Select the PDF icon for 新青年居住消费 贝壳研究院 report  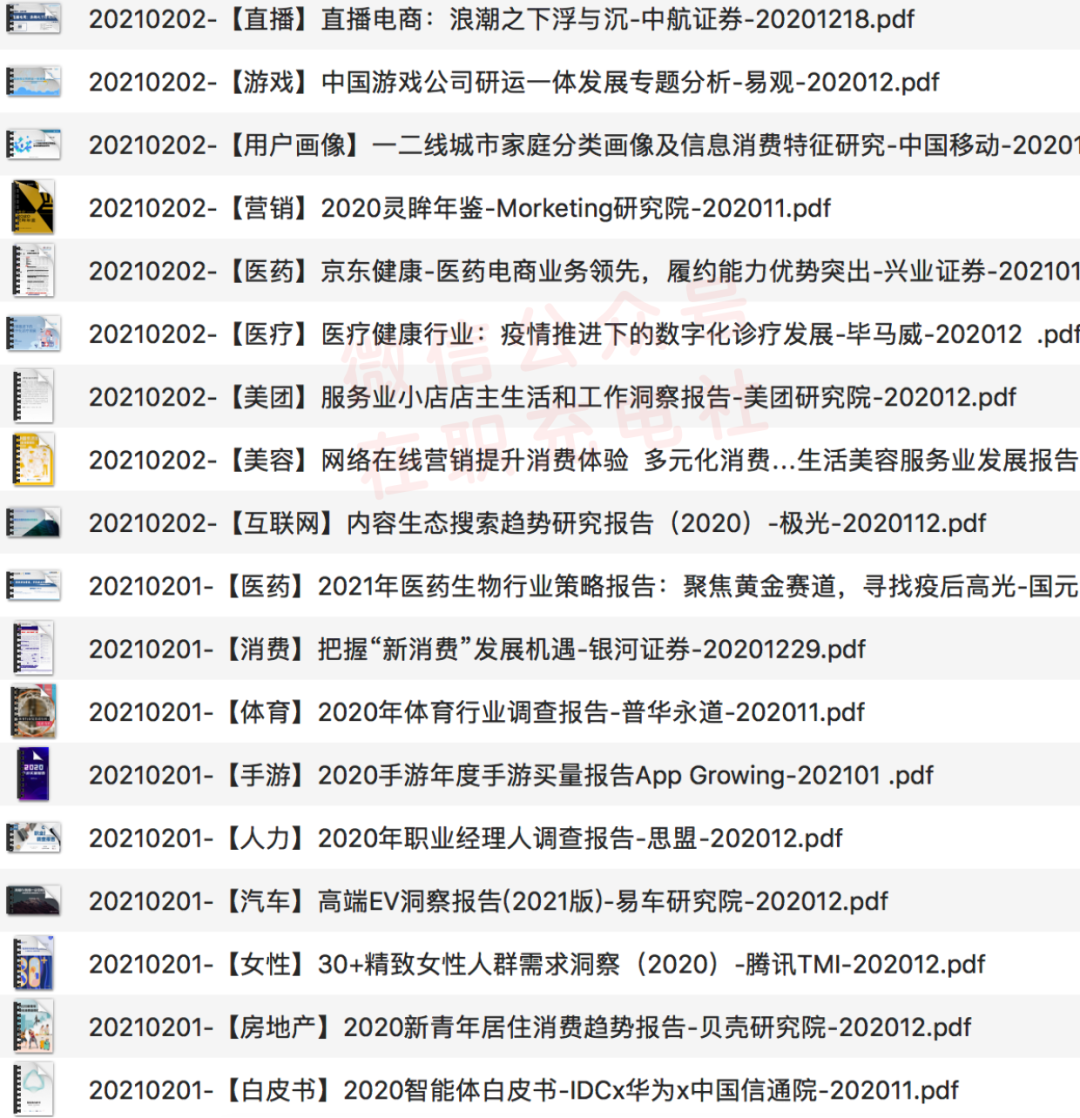33,1027
